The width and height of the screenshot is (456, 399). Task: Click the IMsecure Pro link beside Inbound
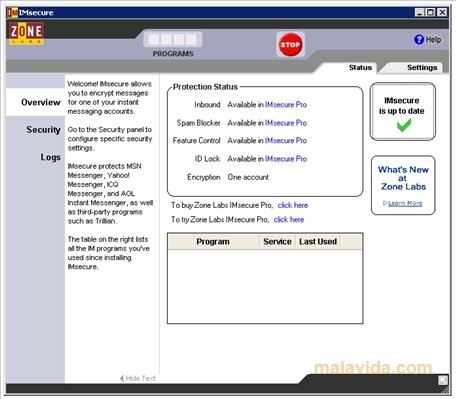pos(286,105)
